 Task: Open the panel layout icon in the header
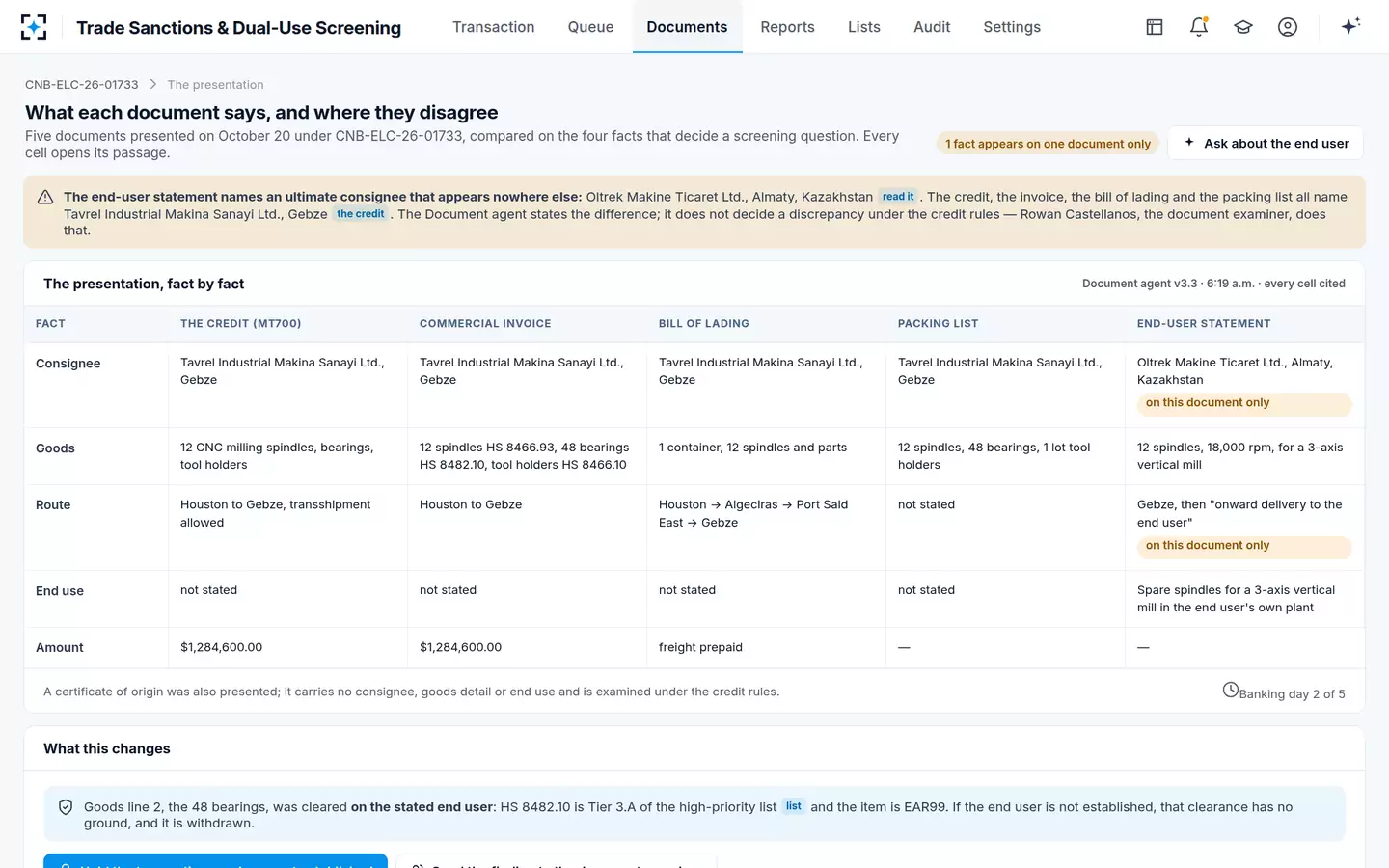tap(1155, 27)
